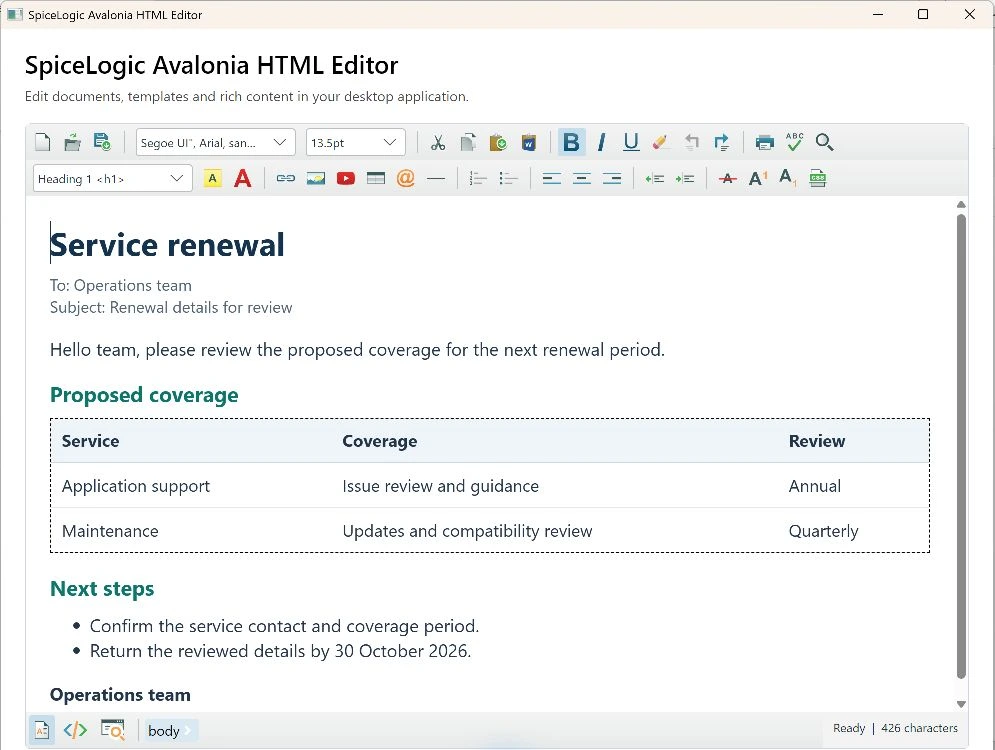The width and height of the screenshot is (995, 750).
Task: Redo the last undone edit
Action: (722, 142)
